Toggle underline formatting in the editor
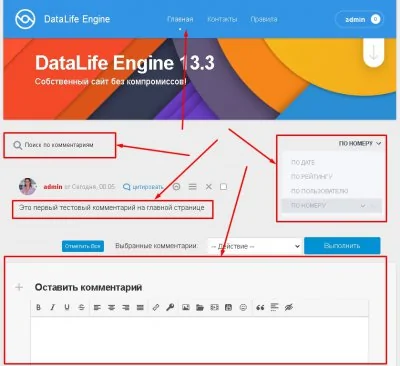This screenshot has height=366, width=400. click(67, 307)
